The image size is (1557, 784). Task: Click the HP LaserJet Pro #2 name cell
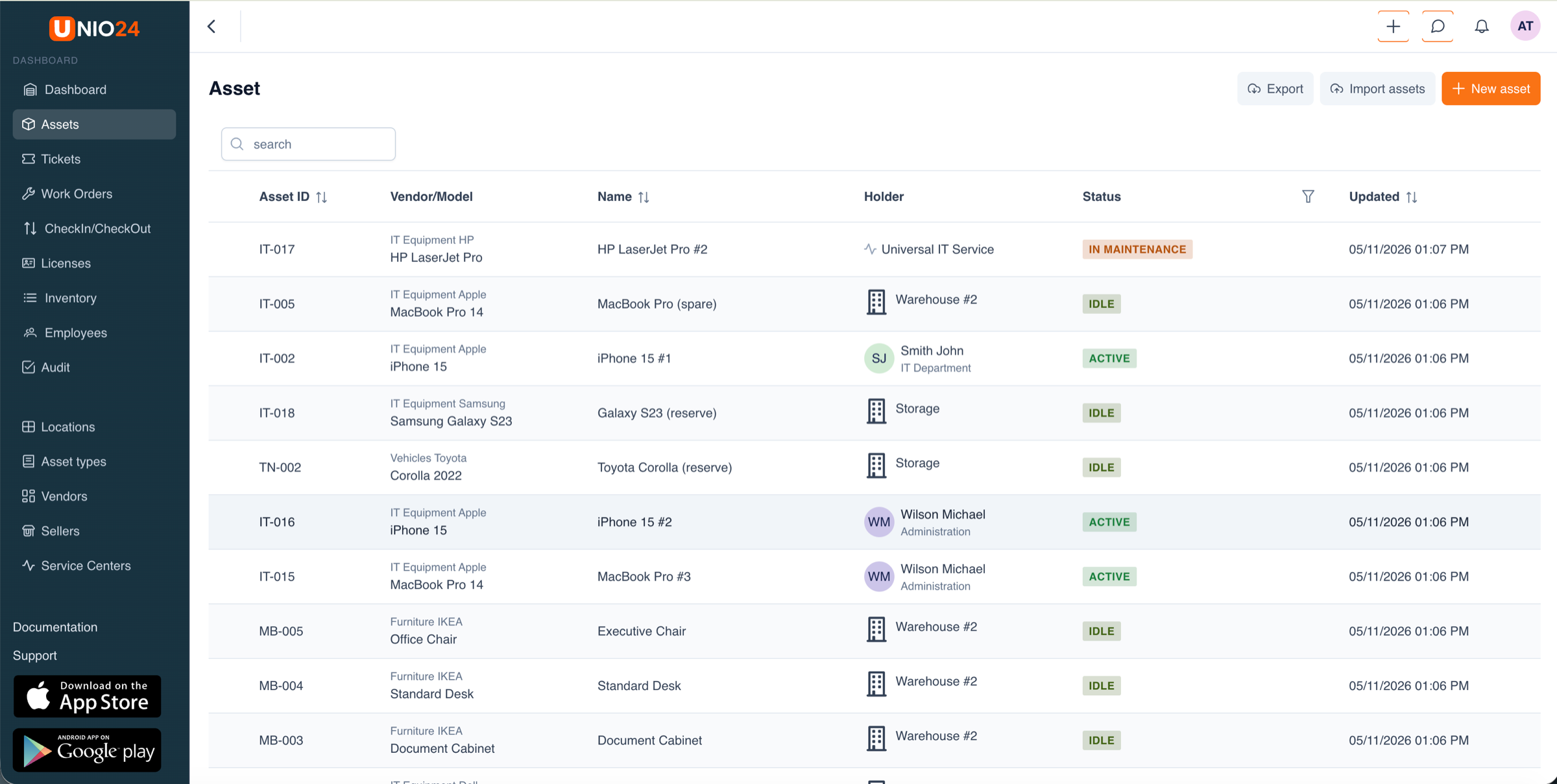652,250
